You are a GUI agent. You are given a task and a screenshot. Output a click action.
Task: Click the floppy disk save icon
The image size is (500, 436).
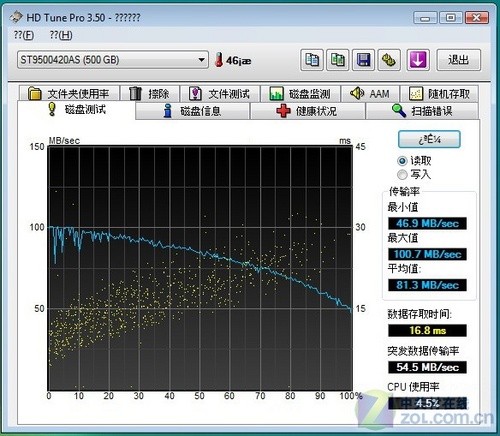point(363,60)
